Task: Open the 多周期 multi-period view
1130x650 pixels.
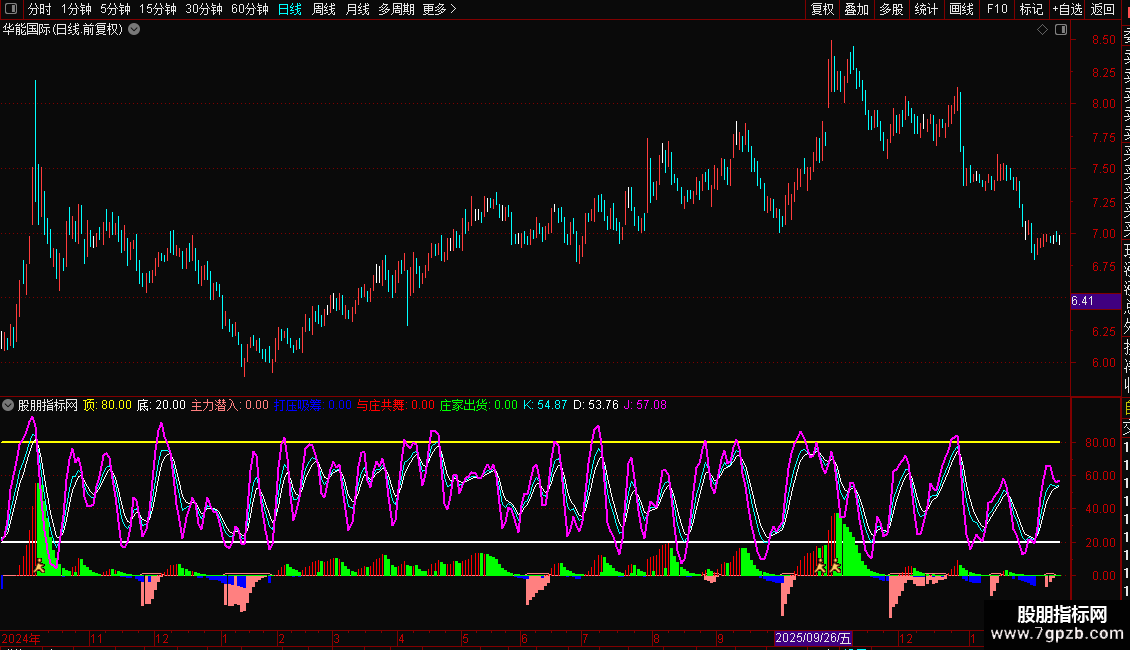Action: point(396,9)
